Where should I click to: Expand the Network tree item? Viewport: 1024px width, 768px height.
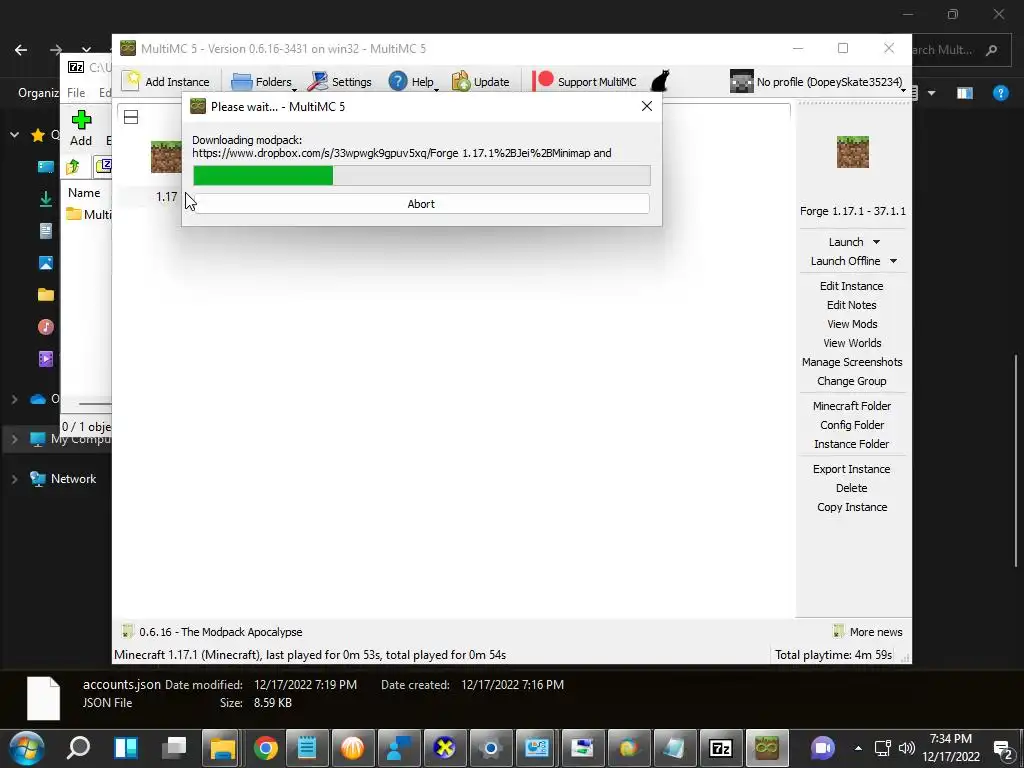coord(14,479)
